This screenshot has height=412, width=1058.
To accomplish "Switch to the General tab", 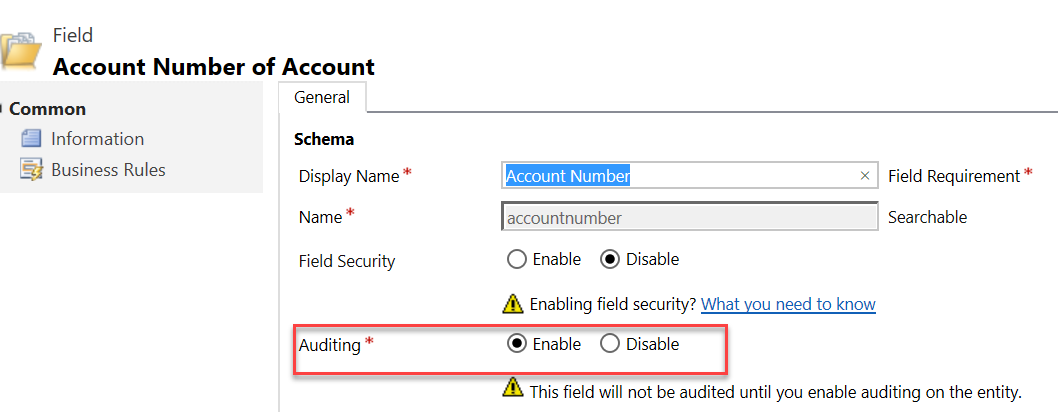I will (322, 98).
